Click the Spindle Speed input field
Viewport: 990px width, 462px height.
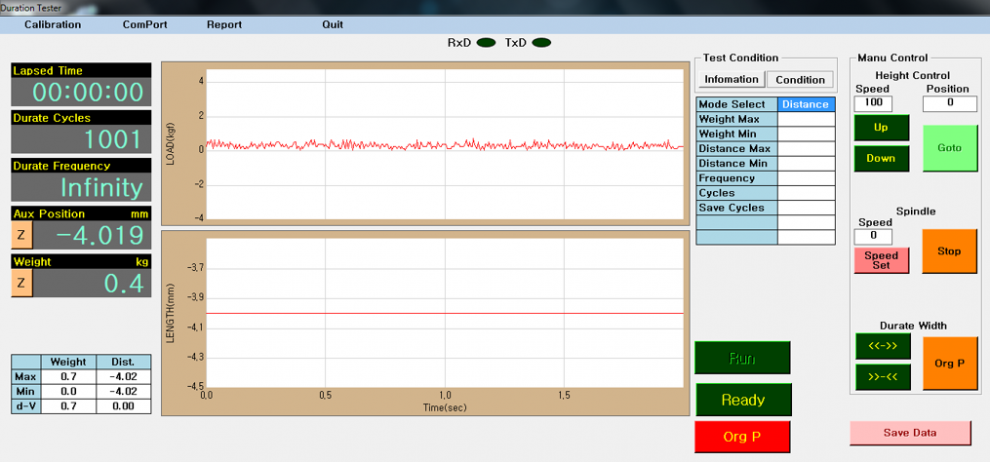[x=873, y=236]
